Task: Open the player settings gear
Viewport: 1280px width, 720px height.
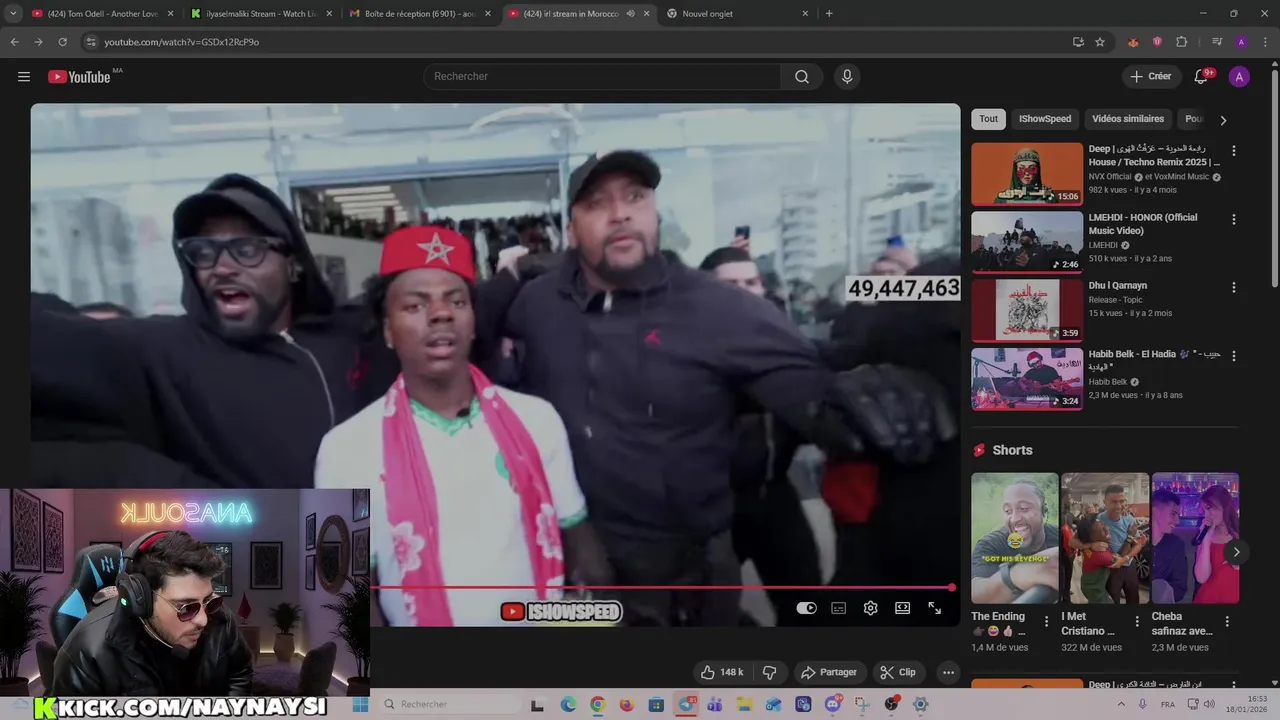Action: pos(870,608)
